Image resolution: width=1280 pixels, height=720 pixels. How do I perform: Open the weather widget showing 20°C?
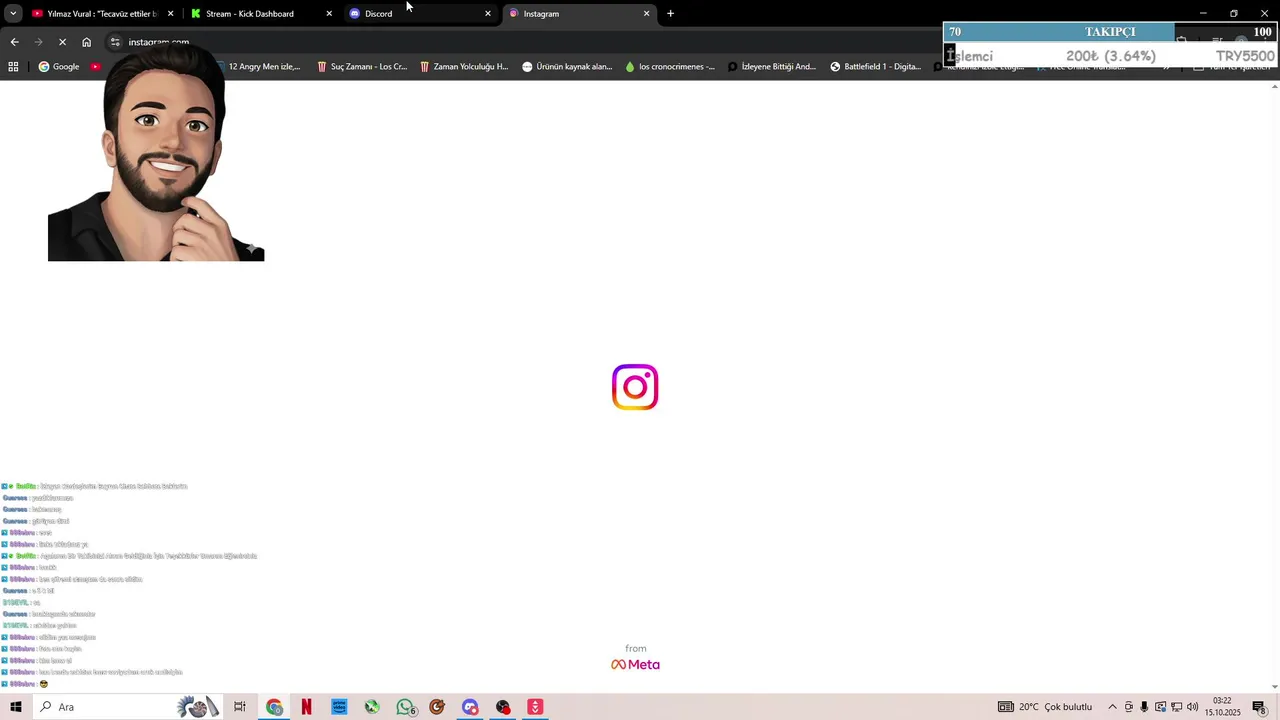tap(1045, 707)
